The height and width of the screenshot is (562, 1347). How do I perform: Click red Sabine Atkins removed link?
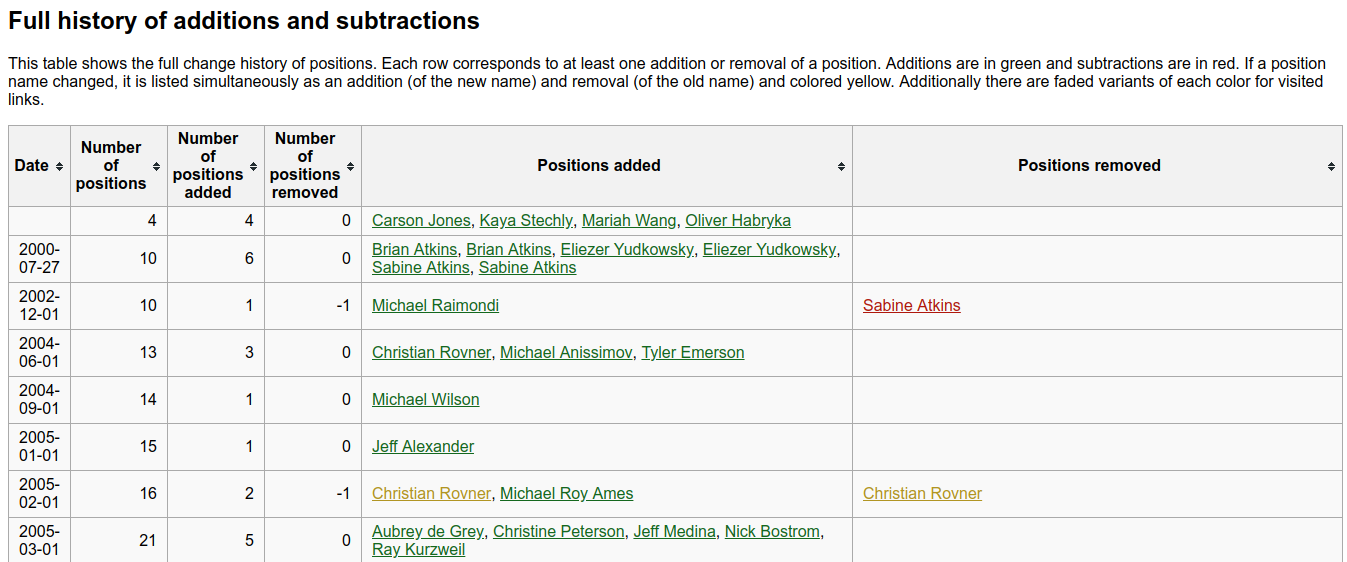(x=911, y=306)
